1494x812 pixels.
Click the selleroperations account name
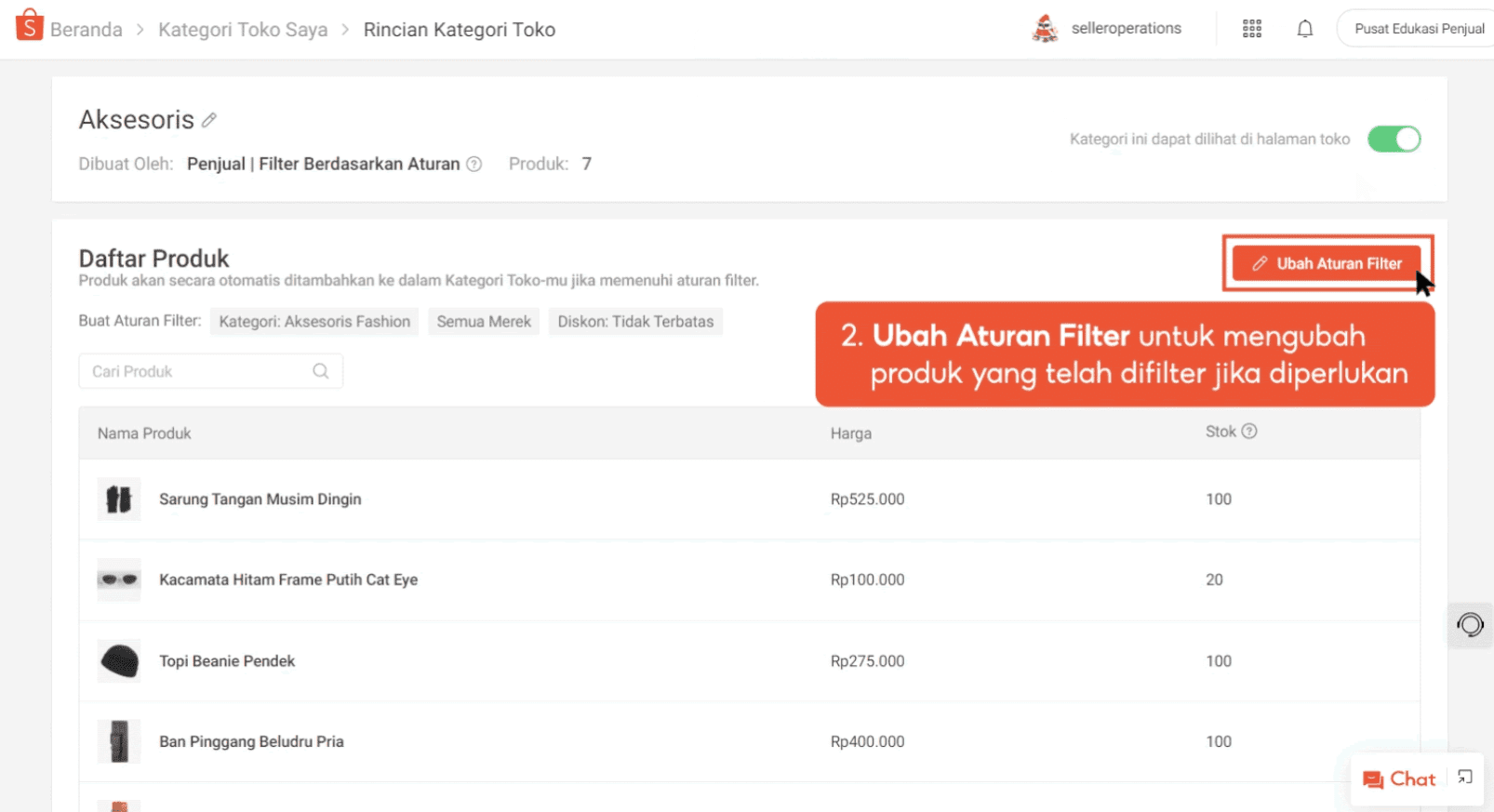tap(1126, 29)
